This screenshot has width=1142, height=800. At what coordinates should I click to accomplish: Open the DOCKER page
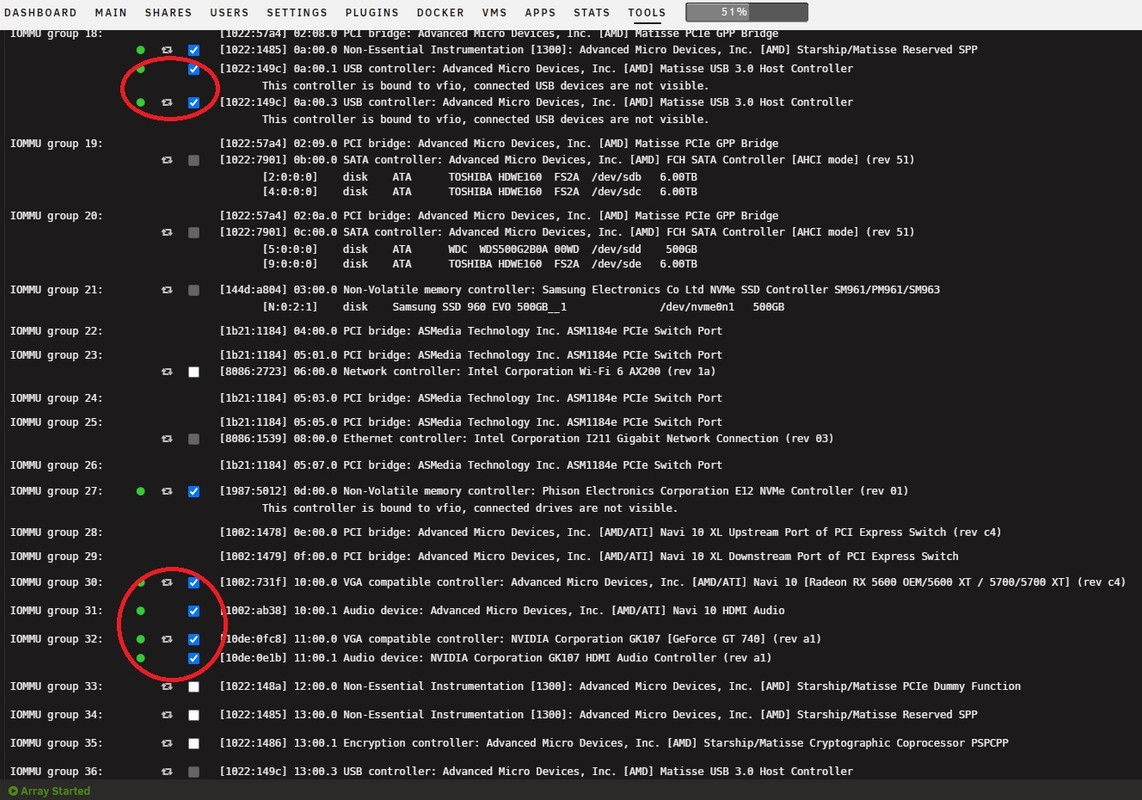click(x=440, y=12)
